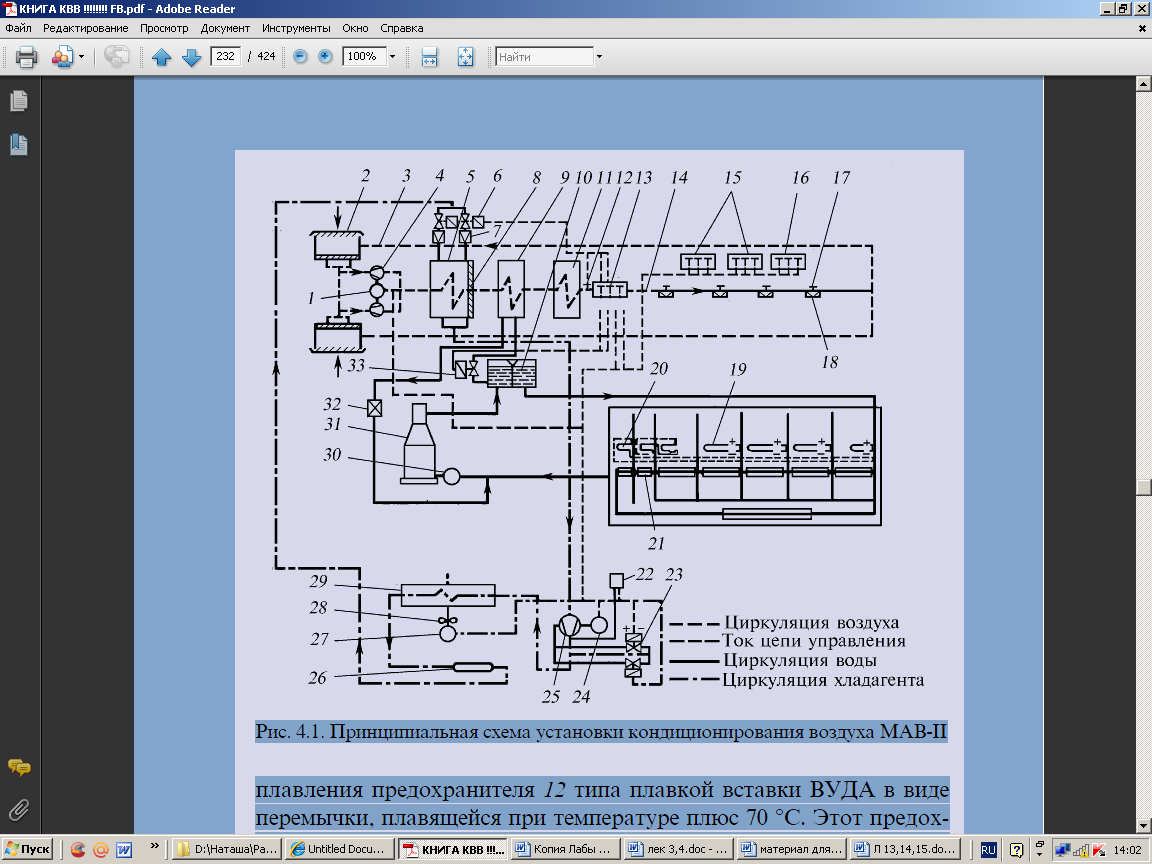Open the Редактирование menu

85,28
